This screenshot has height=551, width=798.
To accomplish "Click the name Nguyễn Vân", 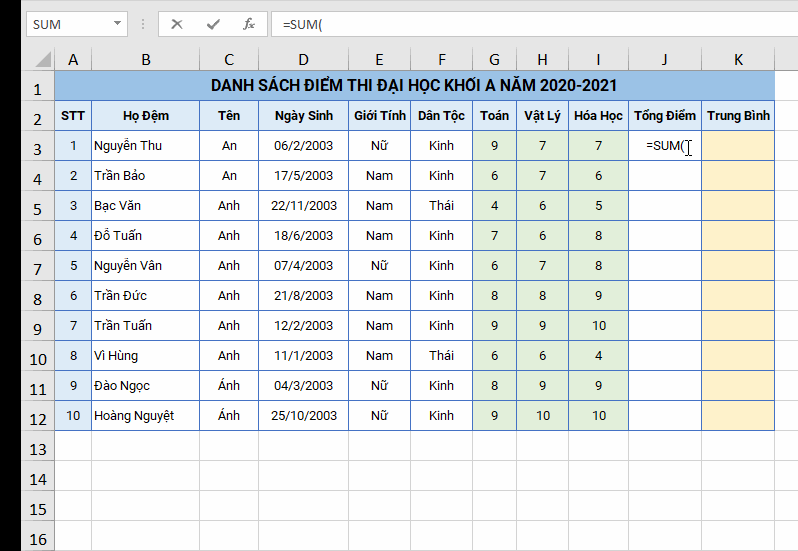I will [146, 266].
